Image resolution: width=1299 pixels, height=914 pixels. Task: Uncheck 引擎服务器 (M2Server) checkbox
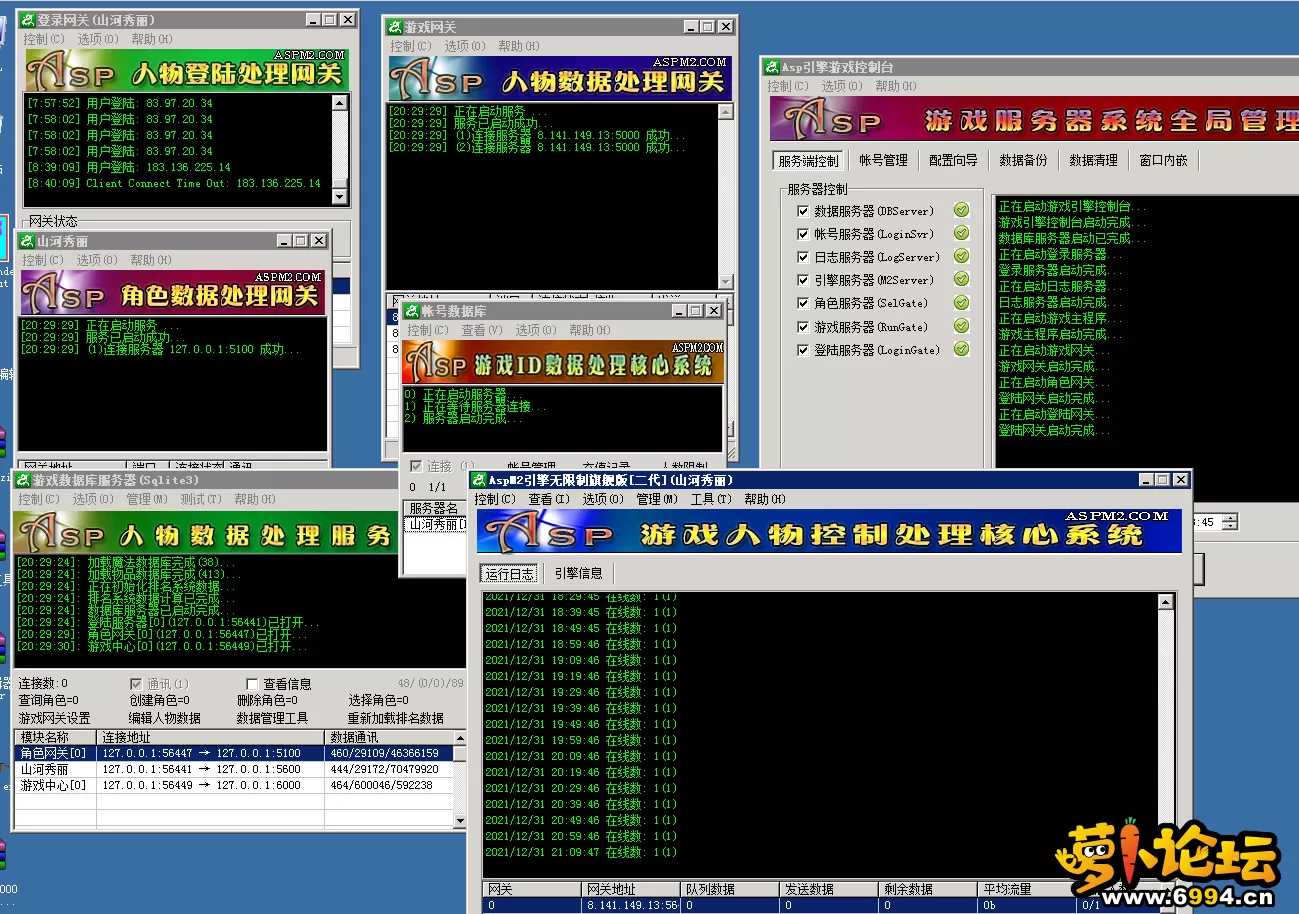803,280
